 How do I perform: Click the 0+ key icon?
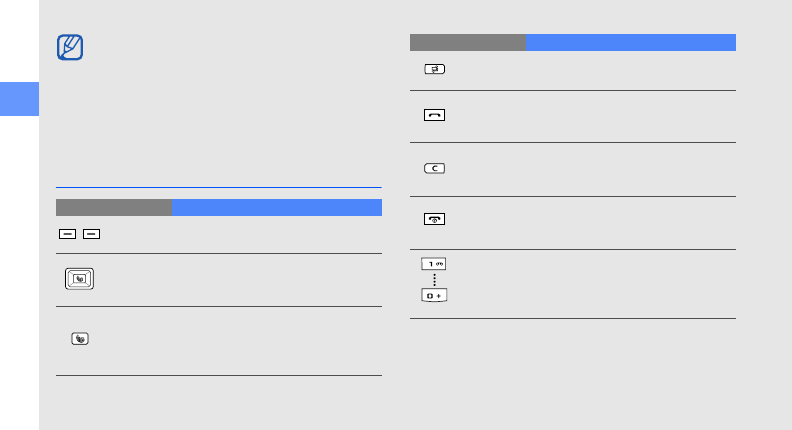click(434, 298)
